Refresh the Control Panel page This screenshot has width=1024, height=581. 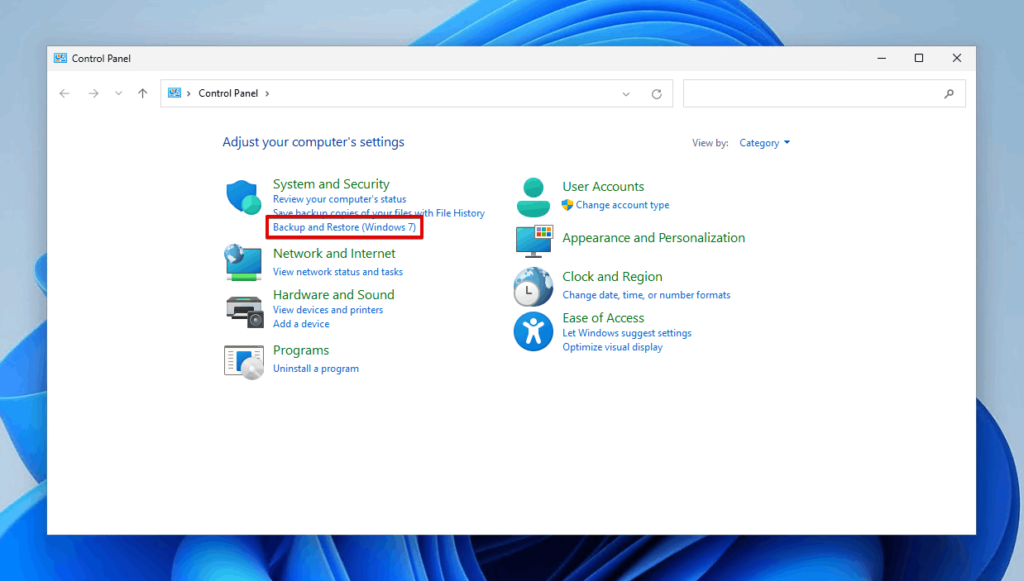click(657, 93)
